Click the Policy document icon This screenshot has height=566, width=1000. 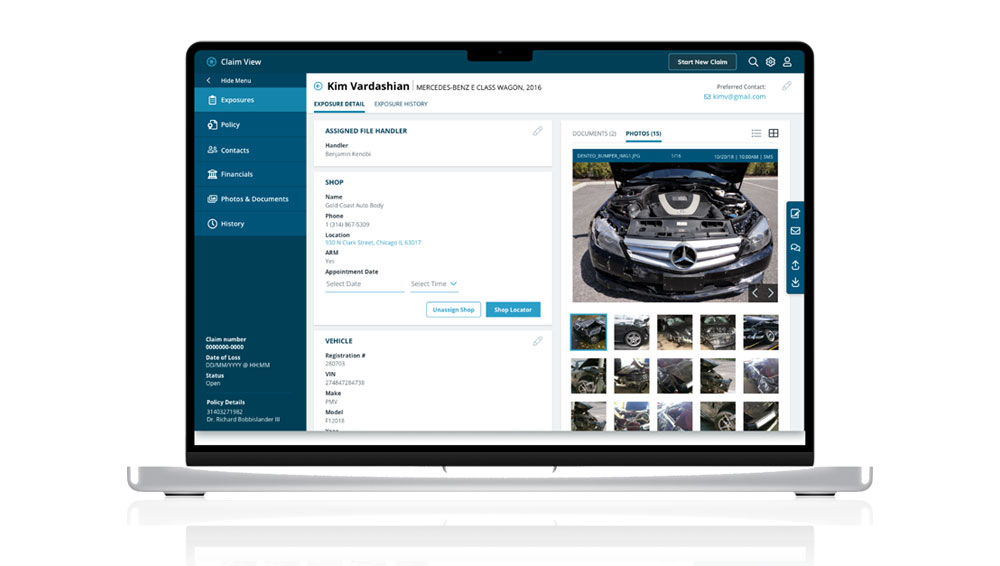212,124
